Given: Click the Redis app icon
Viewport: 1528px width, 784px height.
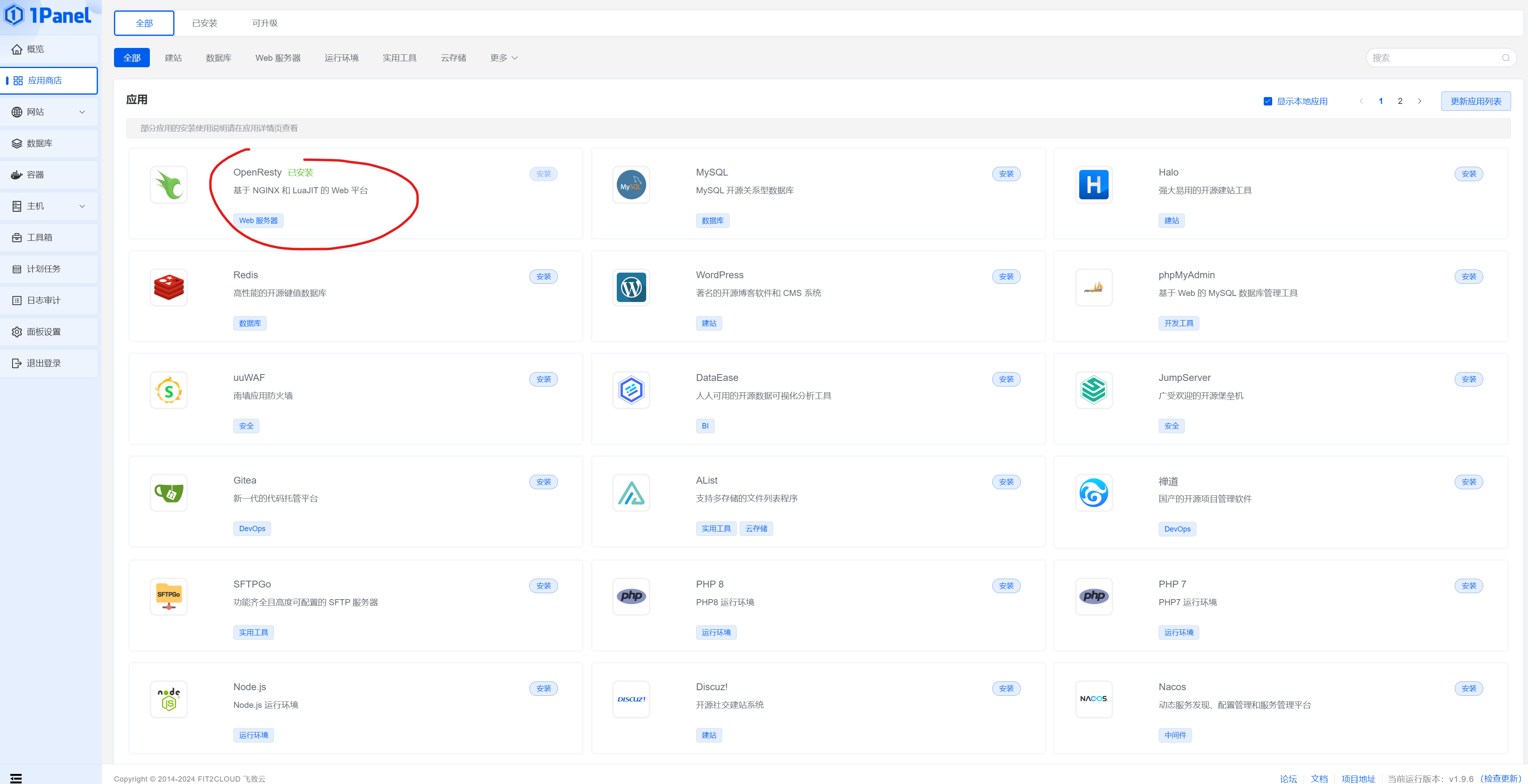Looking at the screenshot, I should 168,288.
